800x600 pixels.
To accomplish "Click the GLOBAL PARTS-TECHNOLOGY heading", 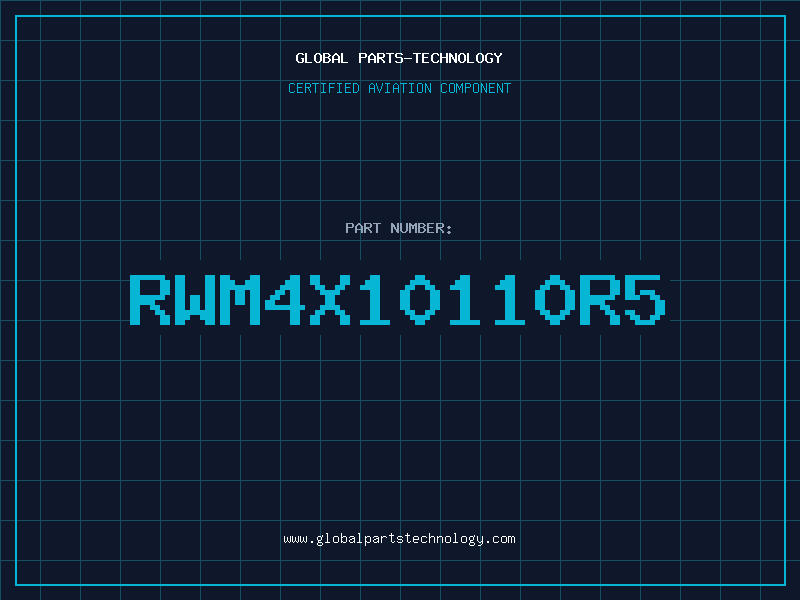I will click(399, 58).
